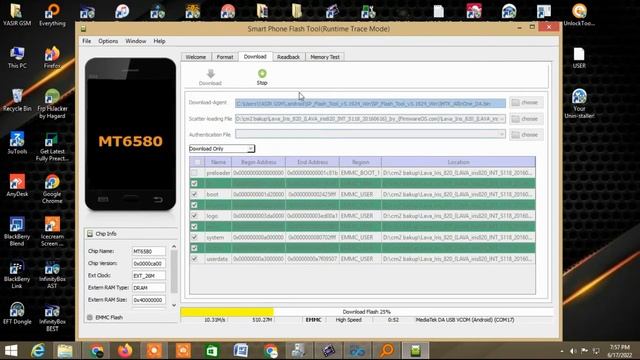
Task: Switch to the Readback tab
Action: point(288,57)
